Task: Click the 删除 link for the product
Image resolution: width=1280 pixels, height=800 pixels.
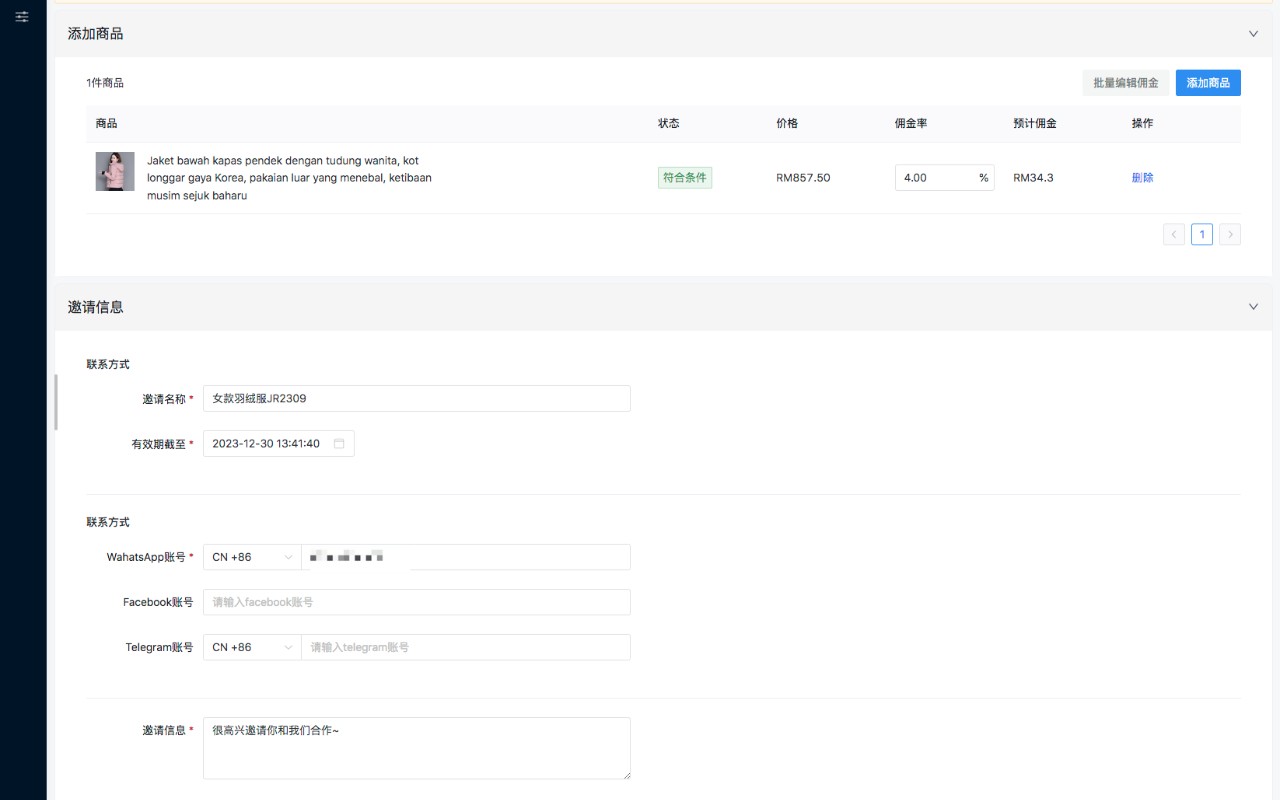Action: (x=1143, y=178)
